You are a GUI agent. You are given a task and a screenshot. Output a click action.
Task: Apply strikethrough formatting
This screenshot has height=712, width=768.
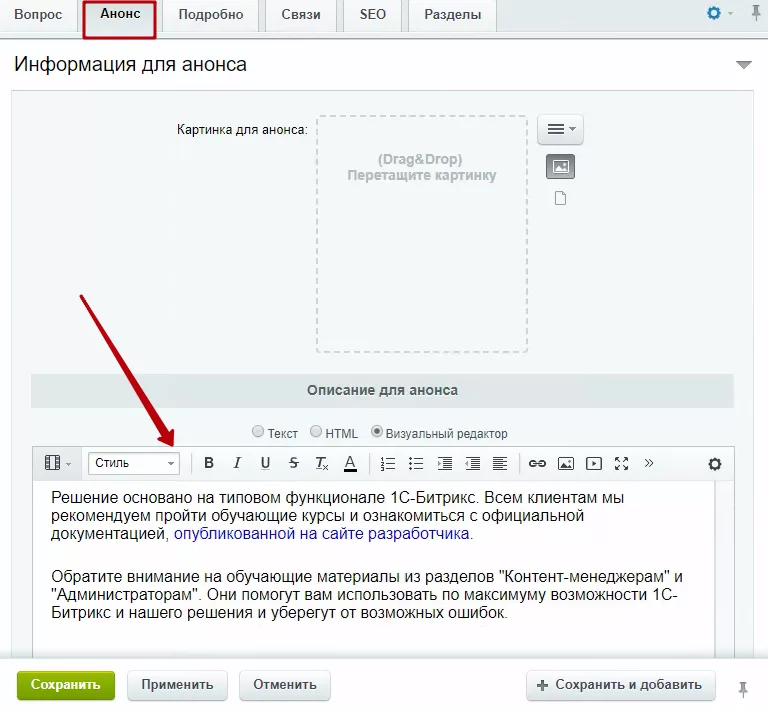[293, 463]
